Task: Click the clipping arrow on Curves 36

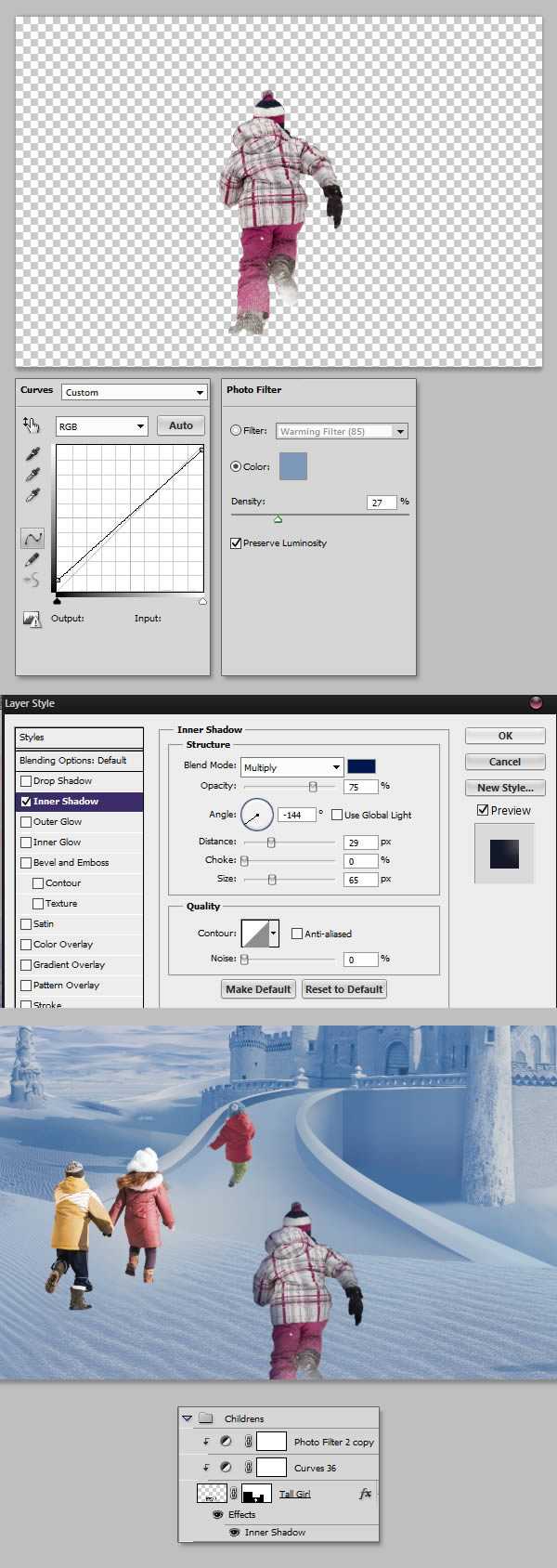Action: tap(206, 1468)
